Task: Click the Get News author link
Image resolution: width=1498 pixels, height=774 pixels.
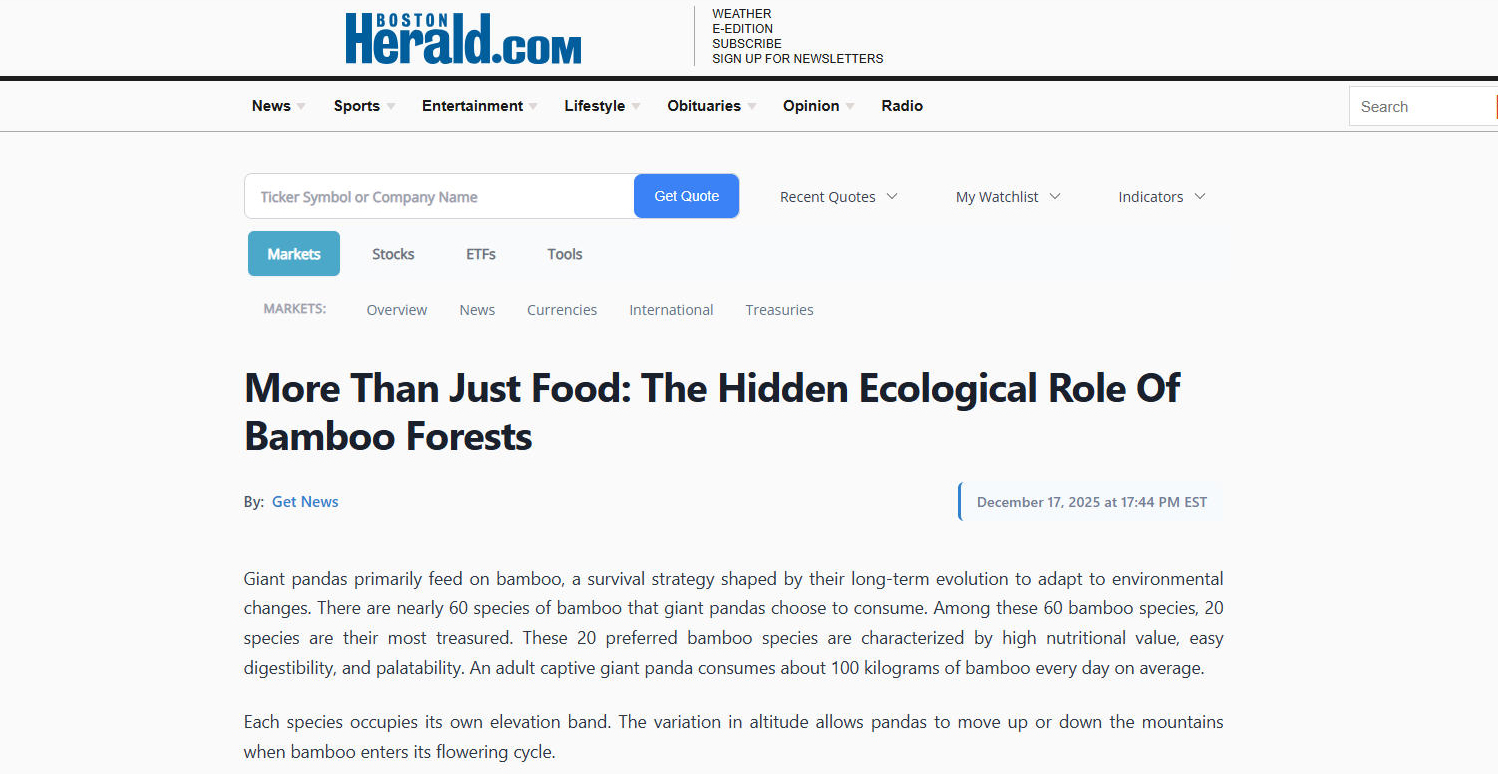Action: coord(305,502)
